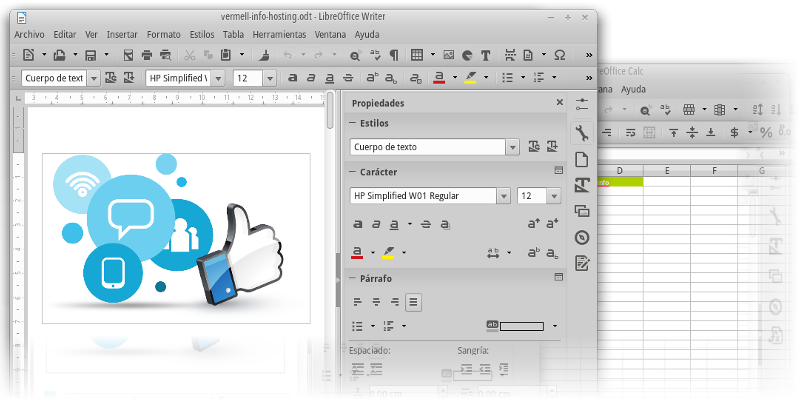Insert image toolbar icon
This screenshot has height=400, width=800.
(x=448, y=55)
